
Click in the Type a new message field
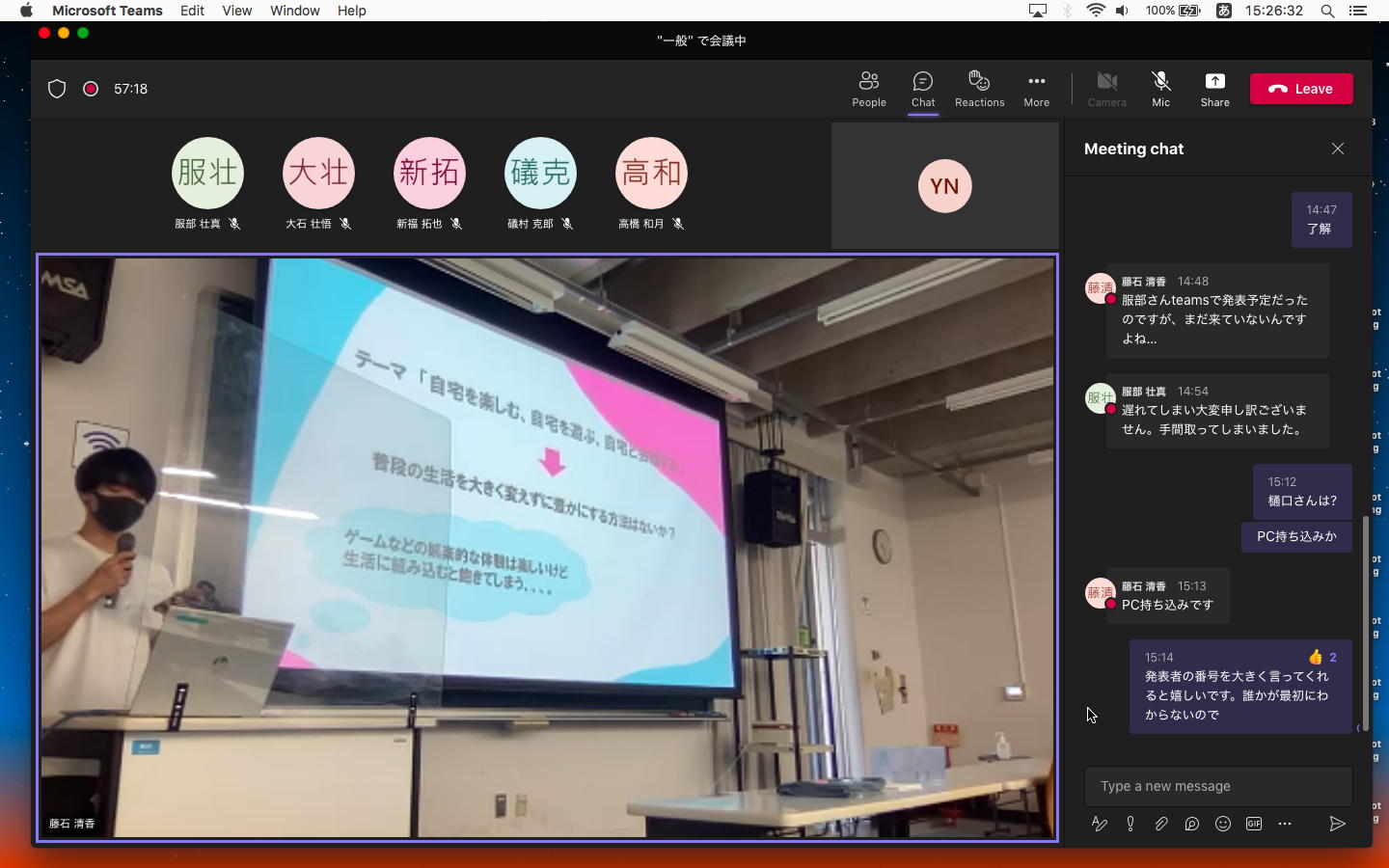click(1218, 786)
